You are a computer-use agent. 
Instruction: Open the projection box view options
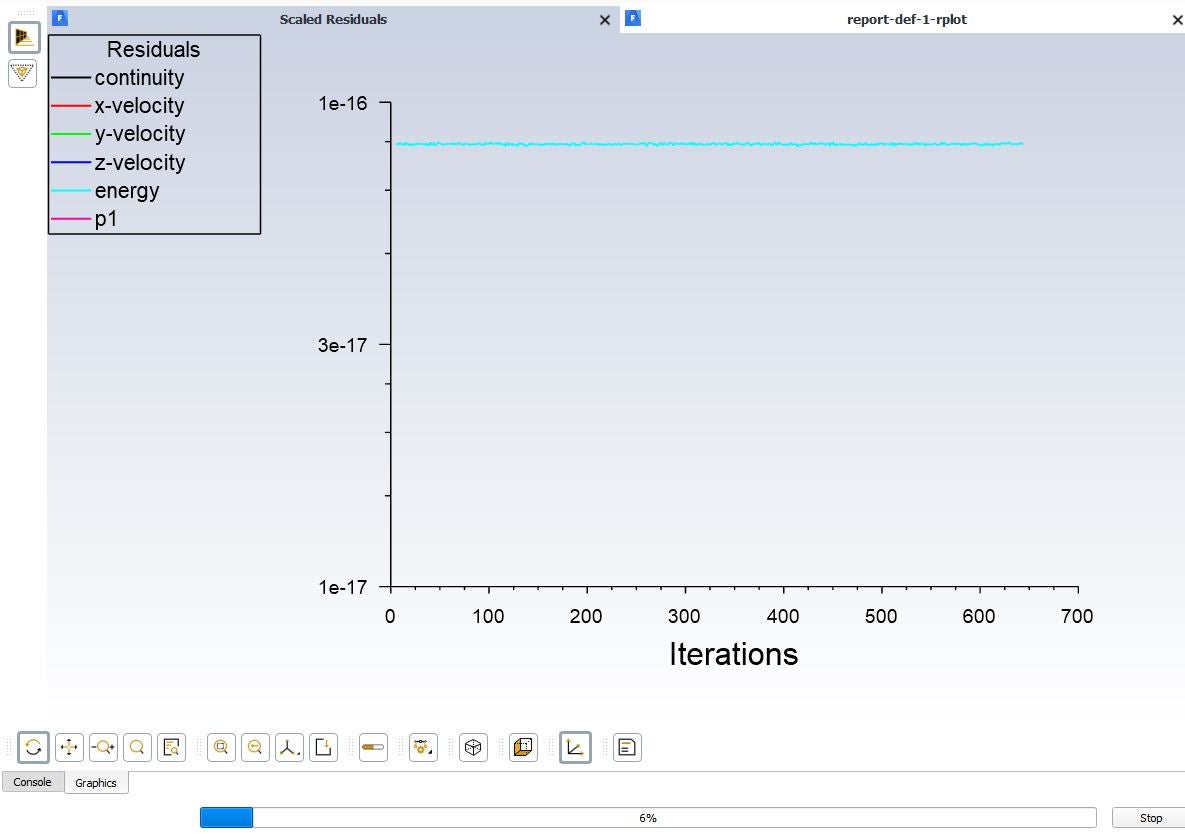pyautogui.click(x=523, y=747)
